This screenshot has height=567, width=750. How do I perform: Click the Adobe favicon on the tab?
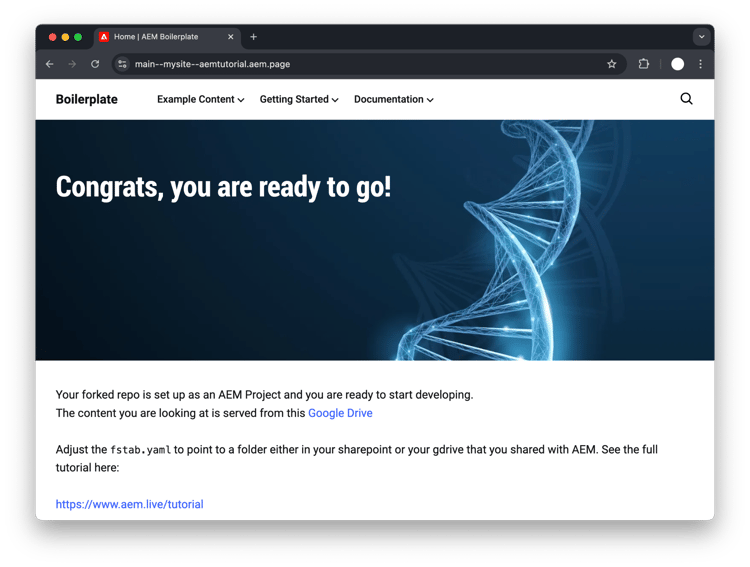(x=104, y=37)
